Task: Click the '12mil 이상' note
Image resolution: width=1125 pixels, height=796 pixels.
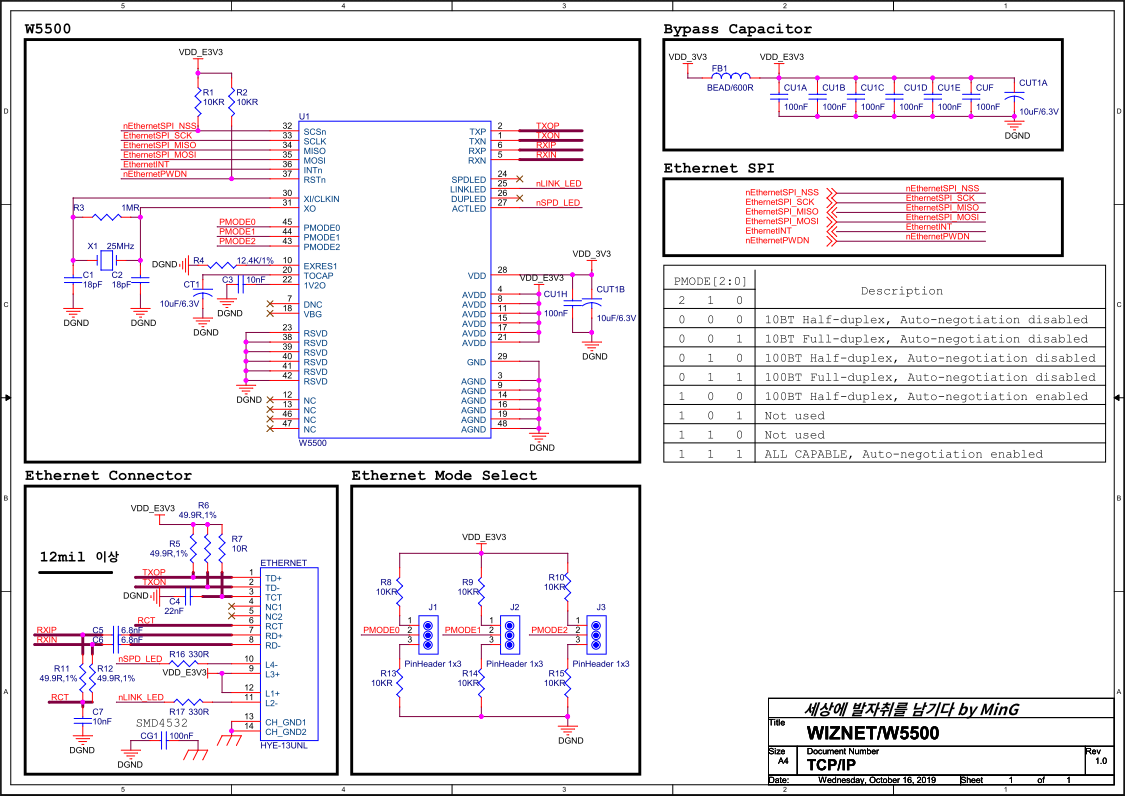Action: click(x=79, y=556)
